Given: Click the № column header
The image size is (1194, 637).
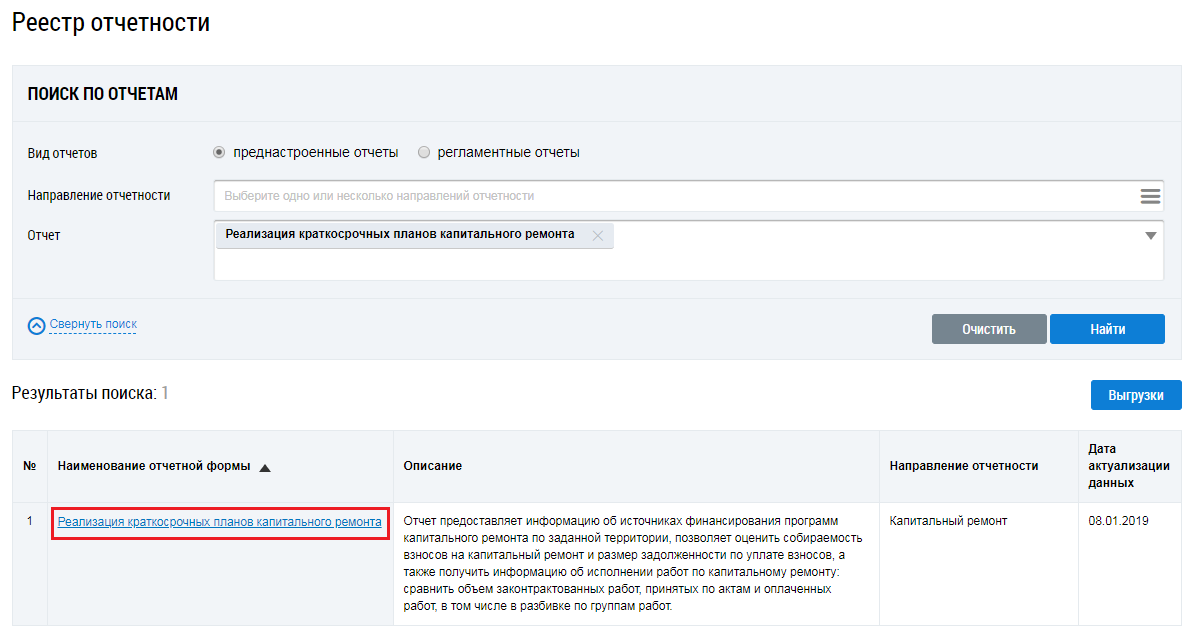Looking at the screenshot, I should (30, 466).
